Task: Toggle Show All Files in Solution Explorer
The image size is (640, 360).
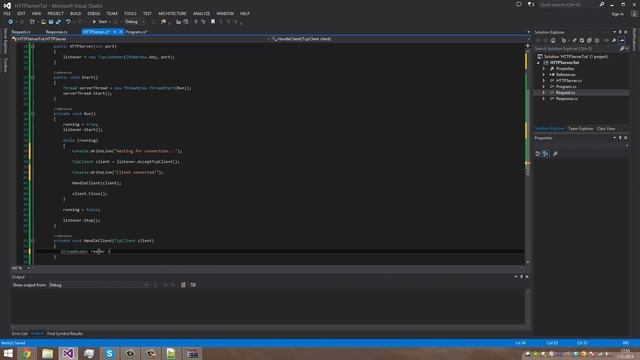Action: click(x=597, y=40)
